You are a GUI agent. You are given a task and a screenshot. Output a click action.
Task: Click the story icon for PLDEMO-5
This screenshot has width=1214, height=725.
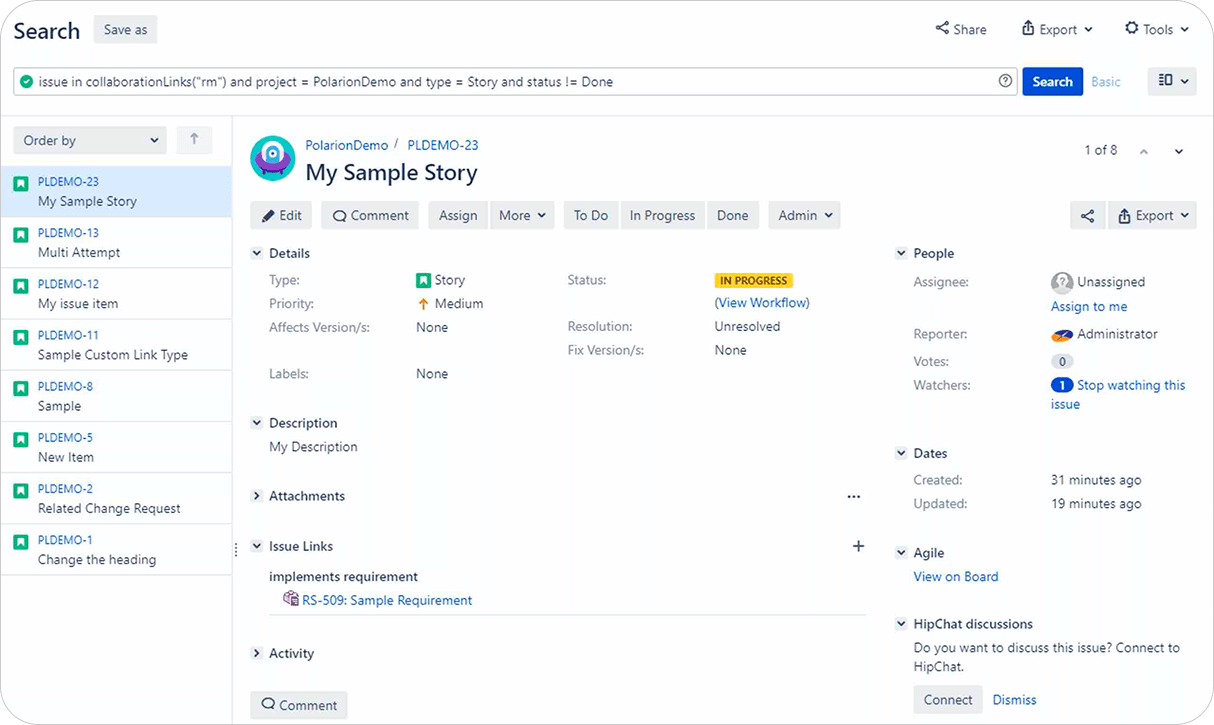pos(21,439)
